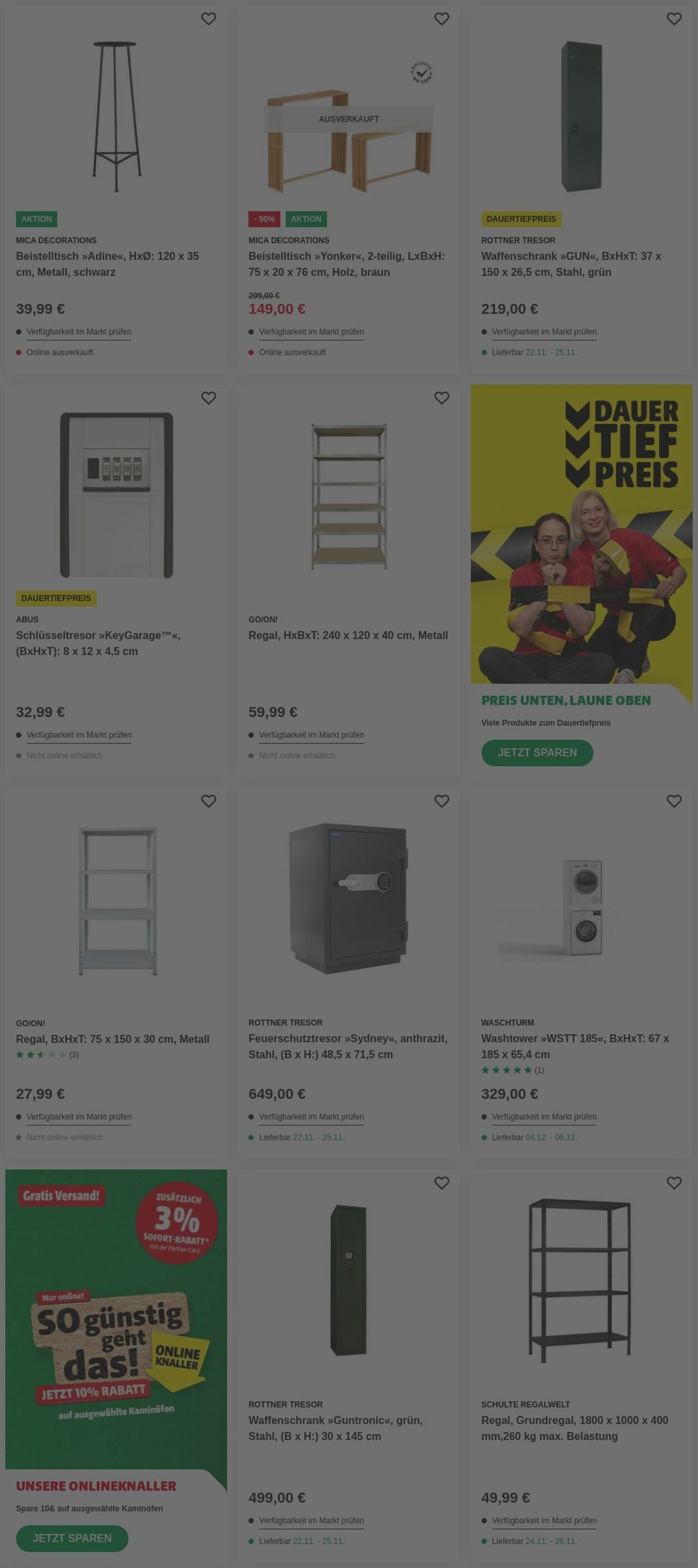698x1568 pixels.
Task: Click heart on ABUS Schlüsseltresor KeyGarage
Action: click(209, 398)
